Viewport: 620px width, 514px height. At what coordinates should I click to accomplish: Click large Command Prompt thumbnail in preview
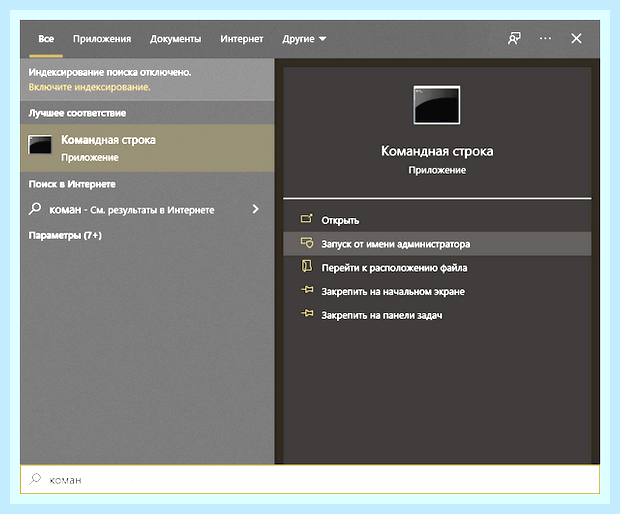437,105
